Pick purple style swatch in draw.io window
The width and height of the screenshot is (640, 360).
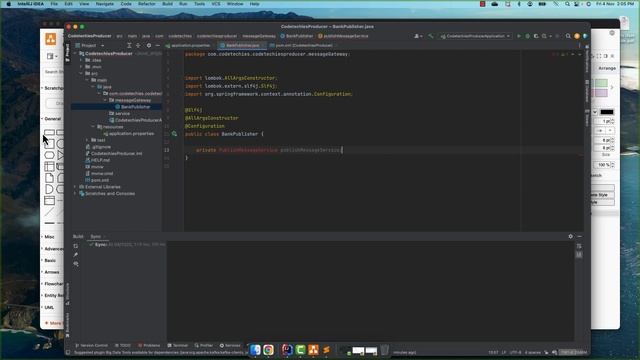click(x=601, y=93)
